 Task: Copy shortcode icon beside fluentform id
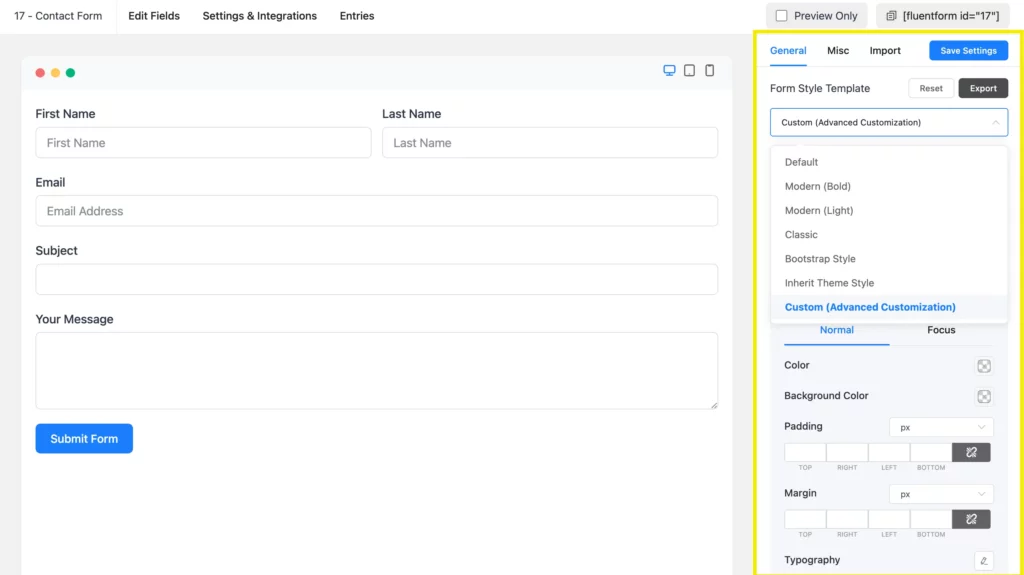[x=891, y=16]
